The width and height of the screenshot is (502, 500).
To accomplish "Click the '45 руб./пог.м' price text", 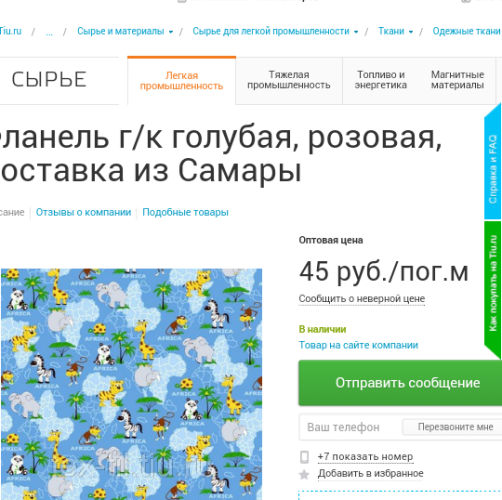I will (x=384, y=272).
